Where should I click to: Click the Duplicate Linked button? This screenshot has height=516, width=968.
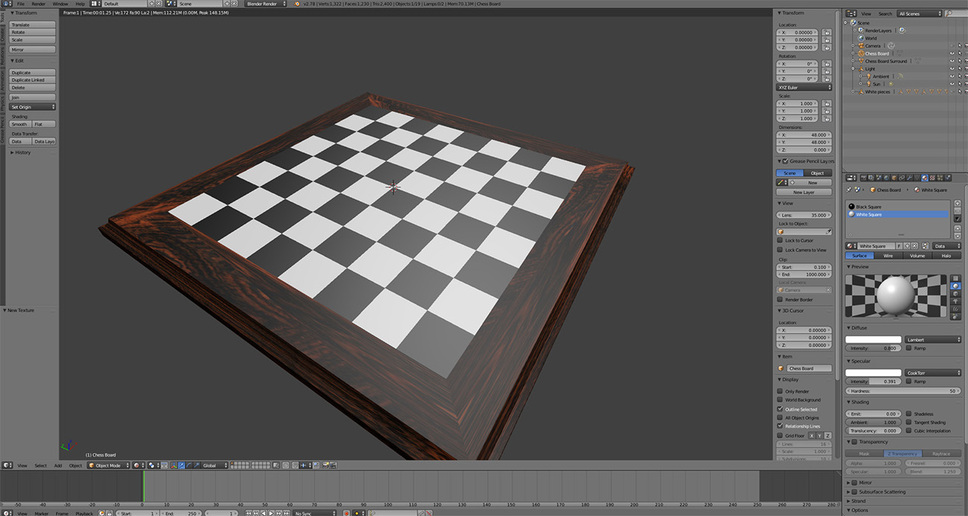point(33,80)
